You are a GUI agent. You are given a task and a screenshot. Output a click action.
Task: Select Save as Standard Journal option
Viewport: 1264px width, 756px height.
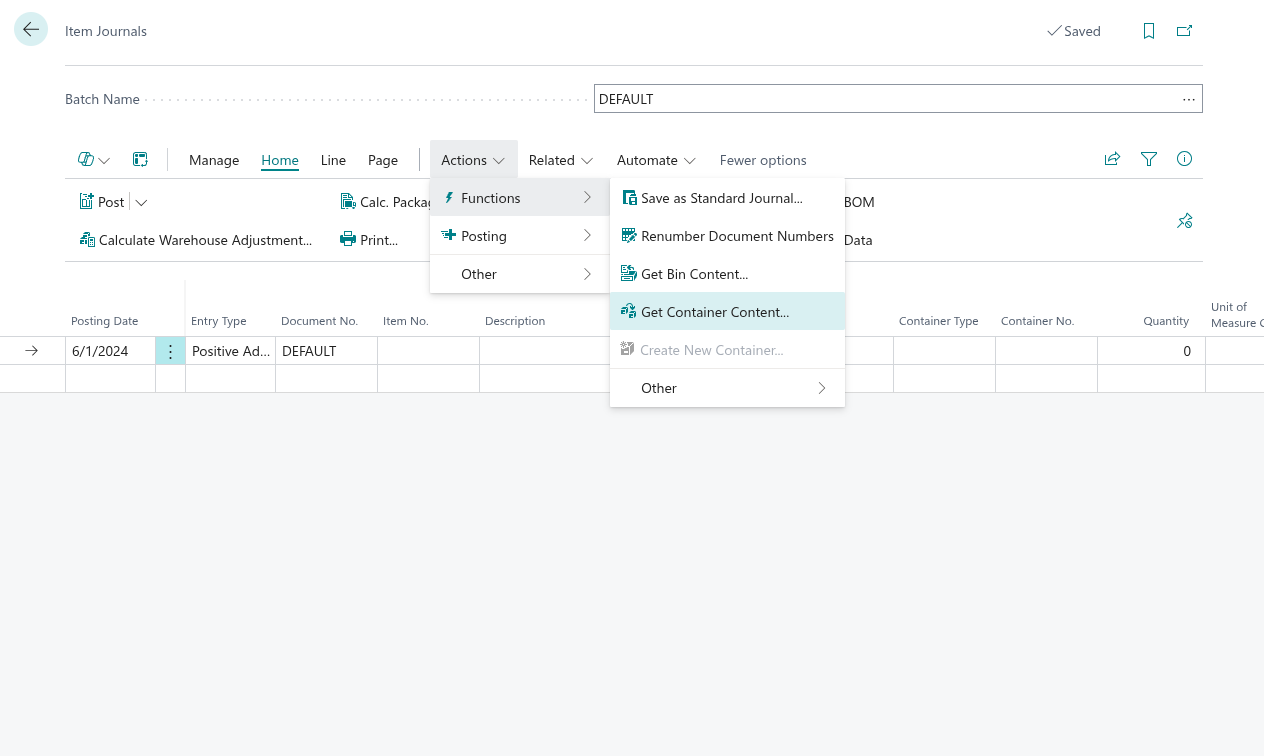click(721, 198)
